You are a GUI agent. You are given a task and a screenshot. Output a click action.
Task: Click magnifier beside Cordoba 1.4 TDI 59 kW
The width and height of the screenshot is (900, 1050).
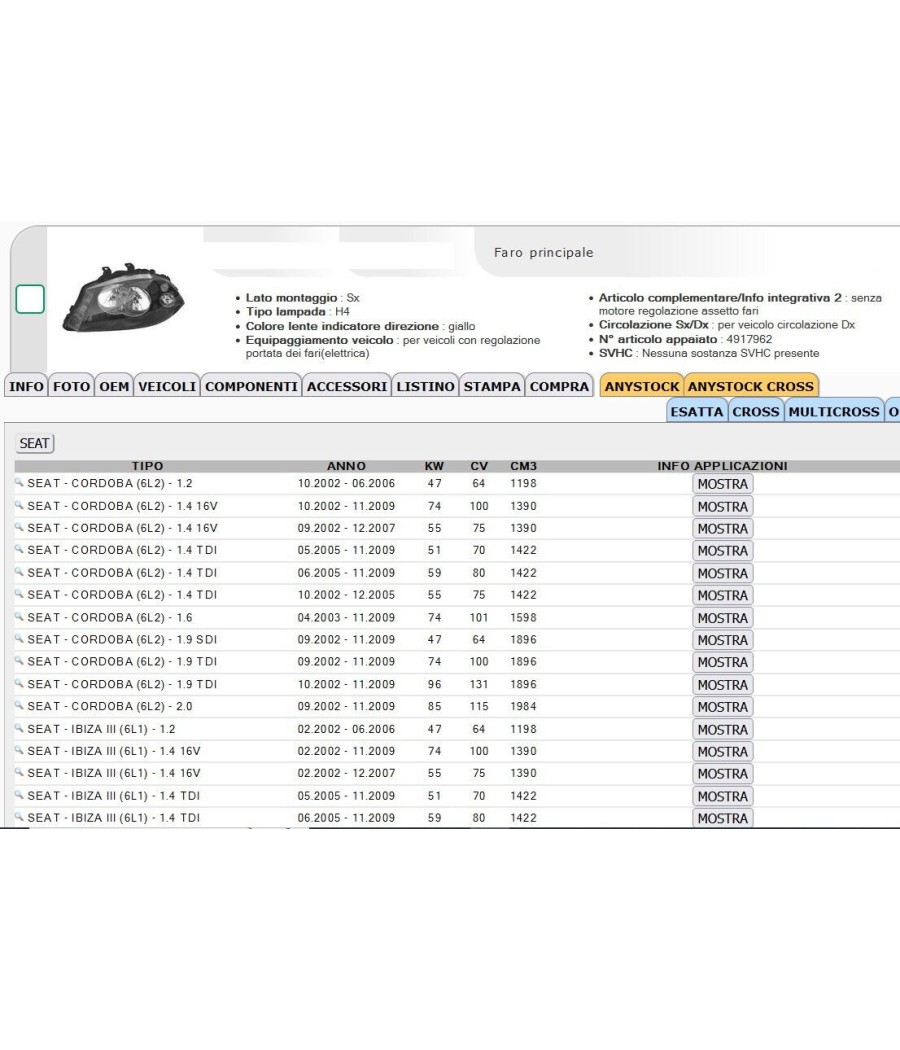pyautogui.click(x=19, y=572)
